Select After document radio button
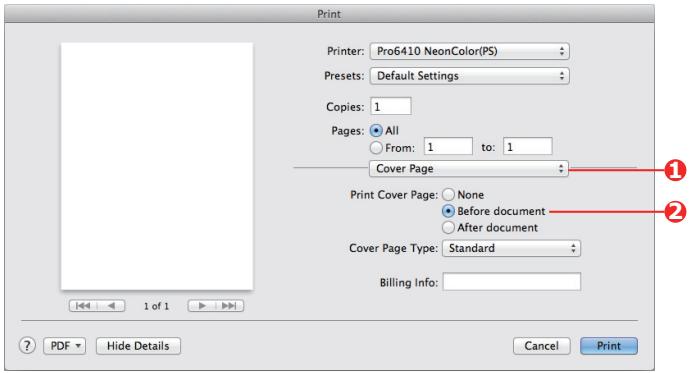This screenshot has height=373, width=692. click(448, 228)
